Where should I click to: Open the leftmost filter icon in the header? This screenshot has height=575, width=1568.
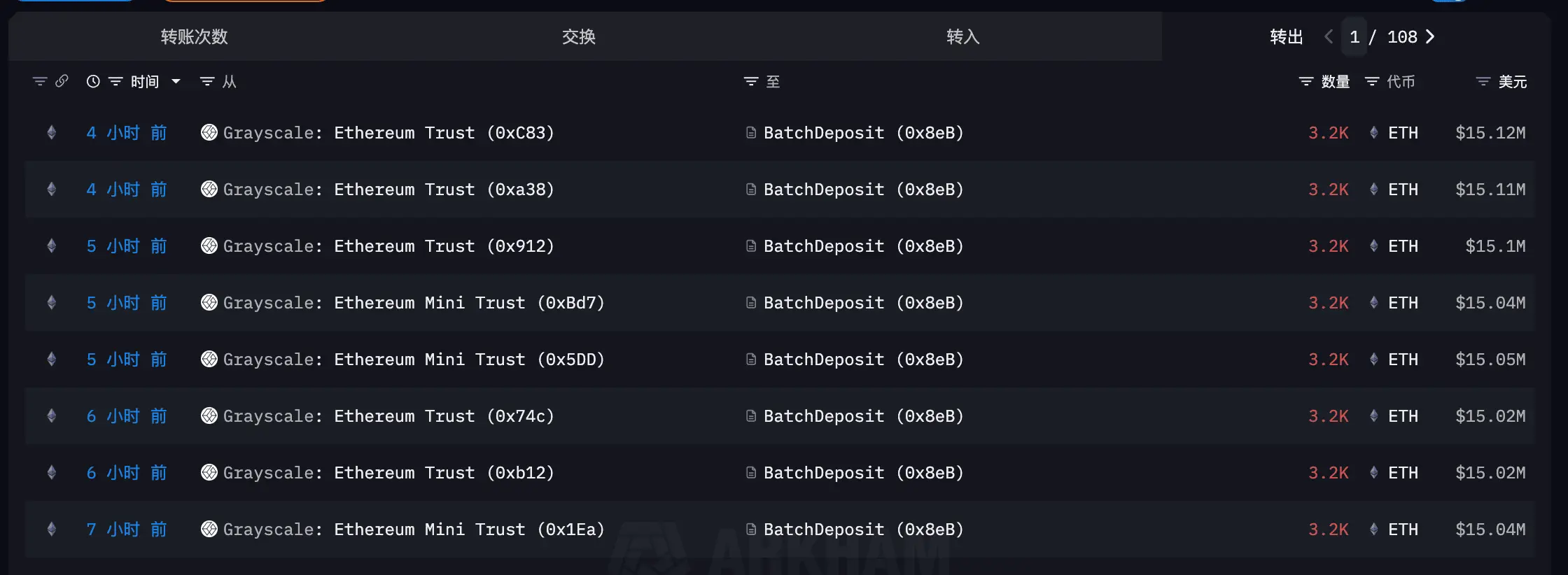click(40, 81)
